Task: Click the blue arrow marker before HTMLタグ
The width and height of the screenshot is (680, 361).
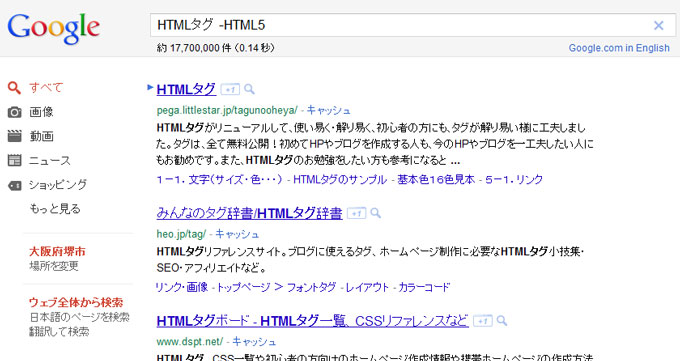Action: pyautogui.click(x=150, y=88)
